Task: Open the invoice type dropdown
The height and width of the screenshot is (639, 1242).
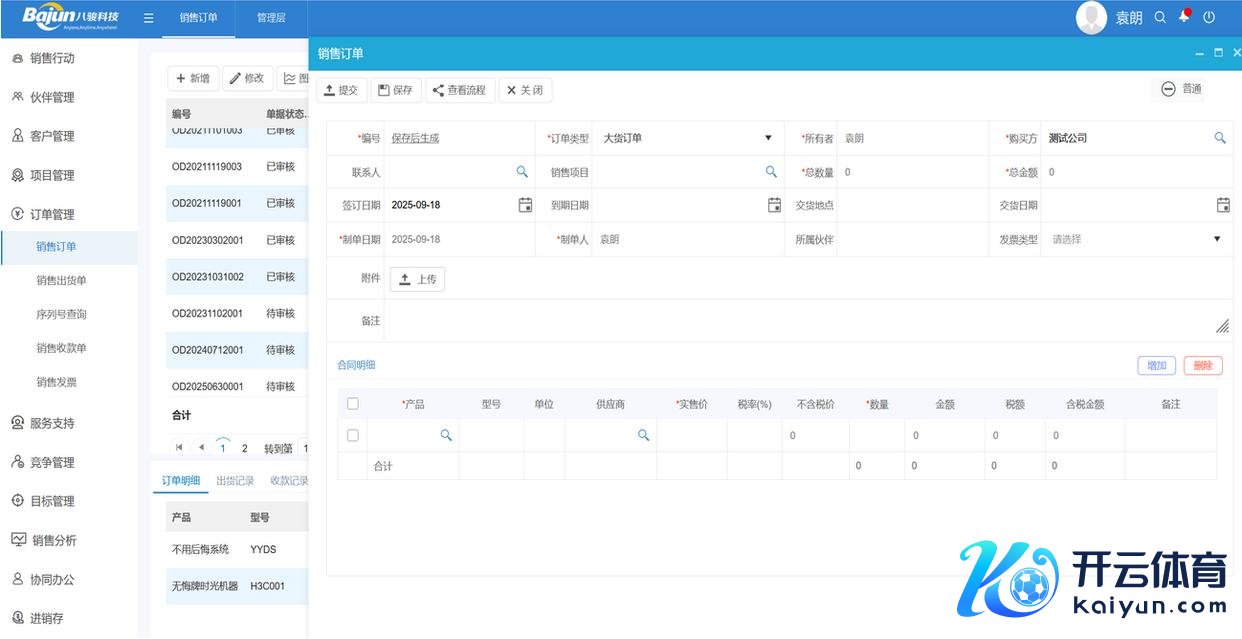Action: pos(1217,239)
